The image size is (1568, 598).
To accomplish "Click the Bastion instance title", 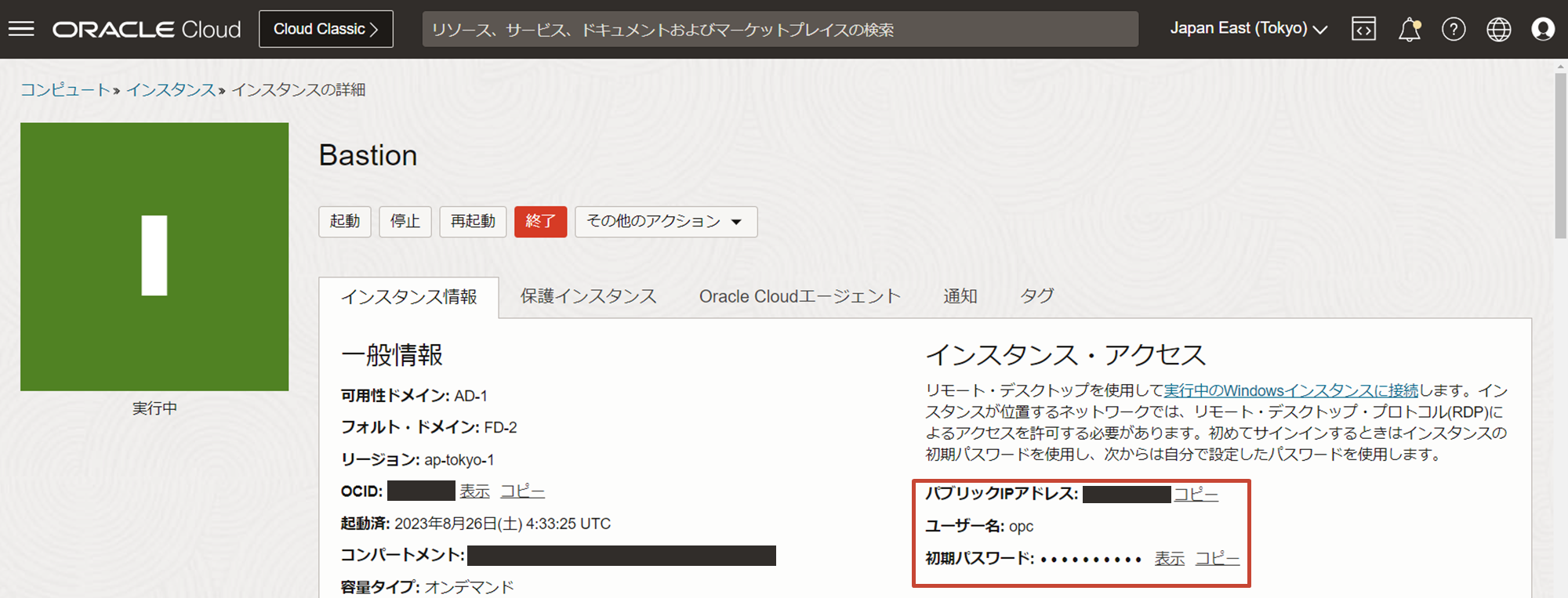I will click(368, 155).
